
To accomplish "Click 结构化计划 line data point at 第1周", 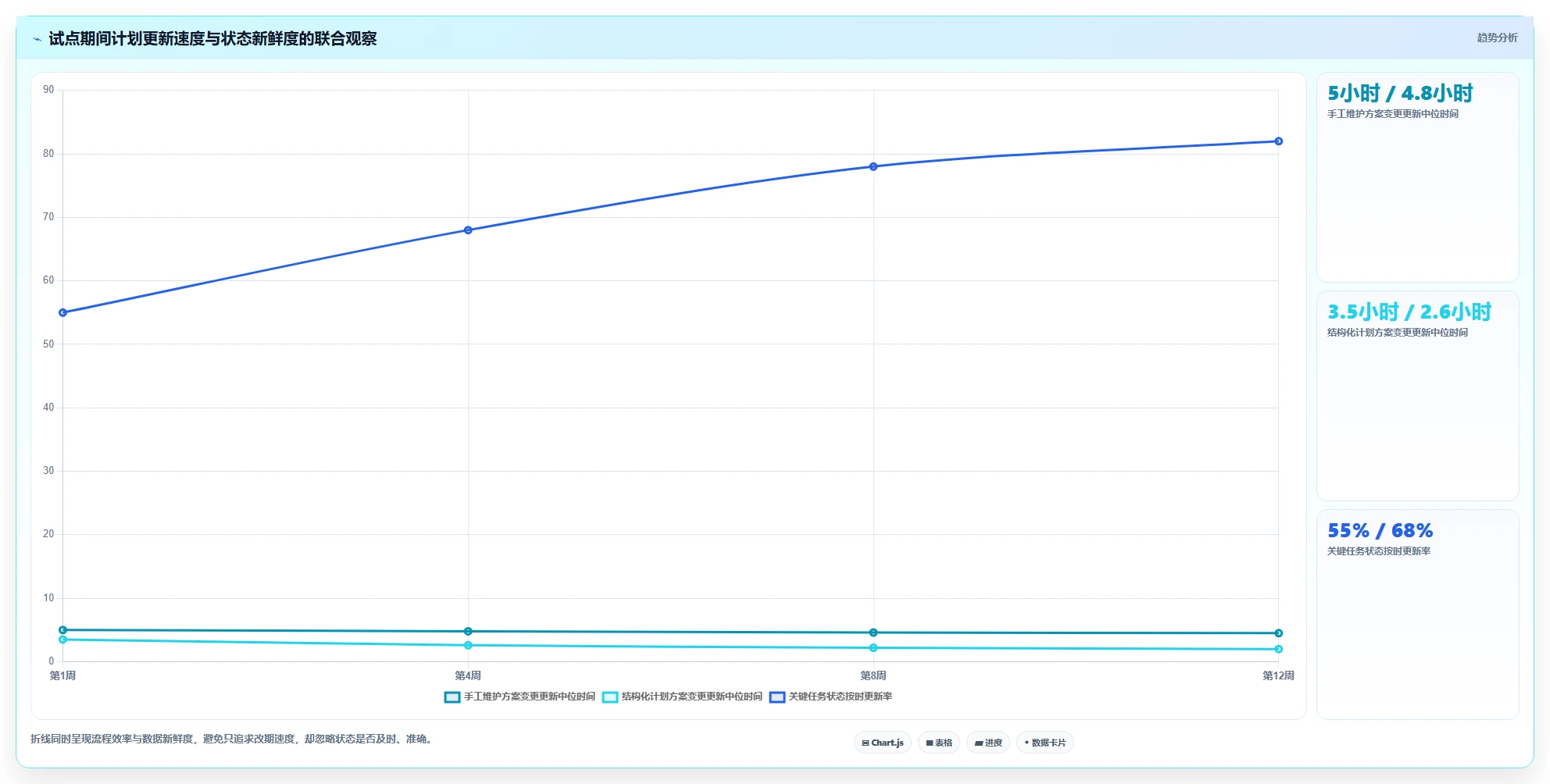I will pyautogui.click(x=63, y=640).
